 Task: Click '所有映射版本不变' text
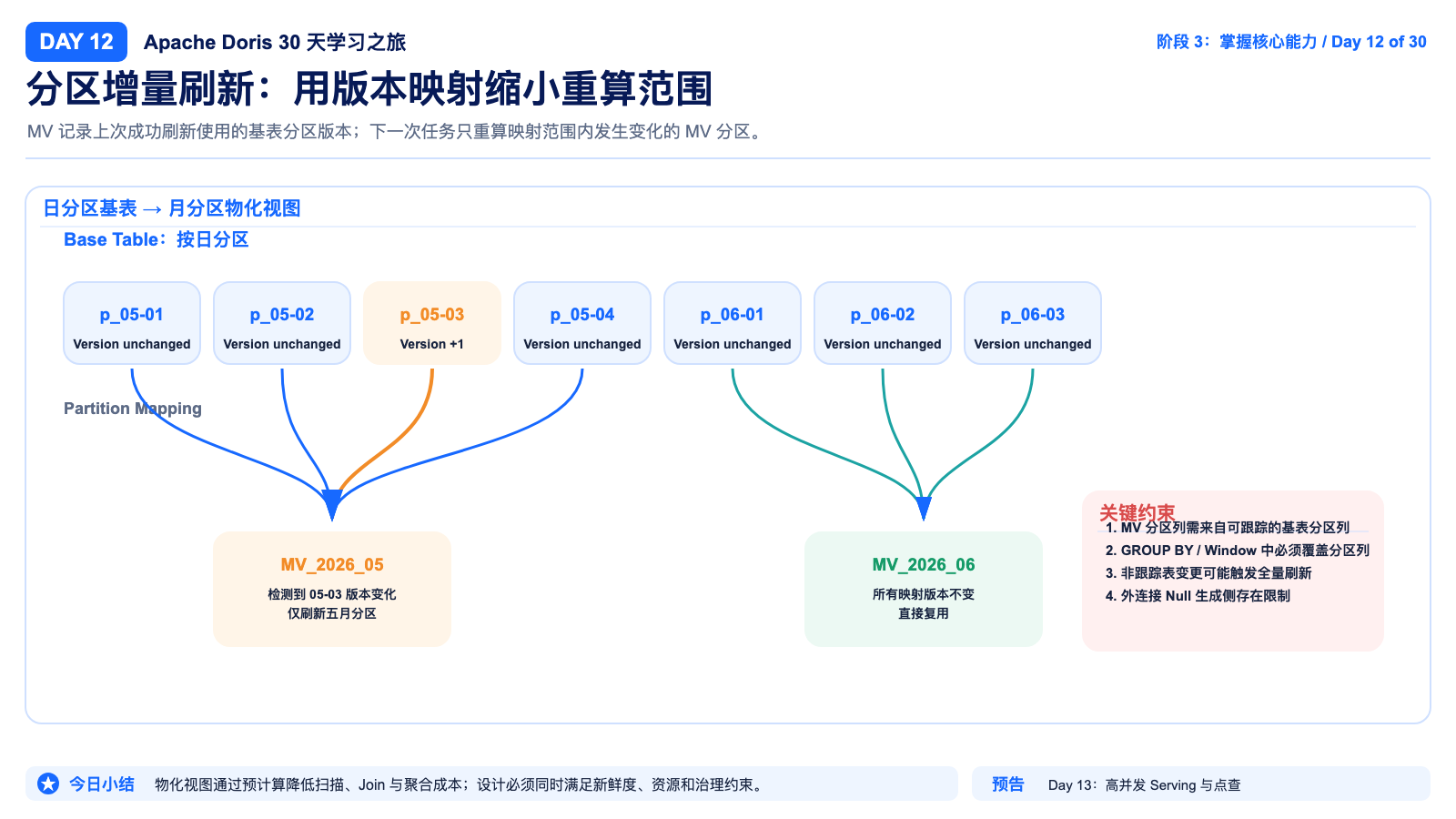[924, 594]
